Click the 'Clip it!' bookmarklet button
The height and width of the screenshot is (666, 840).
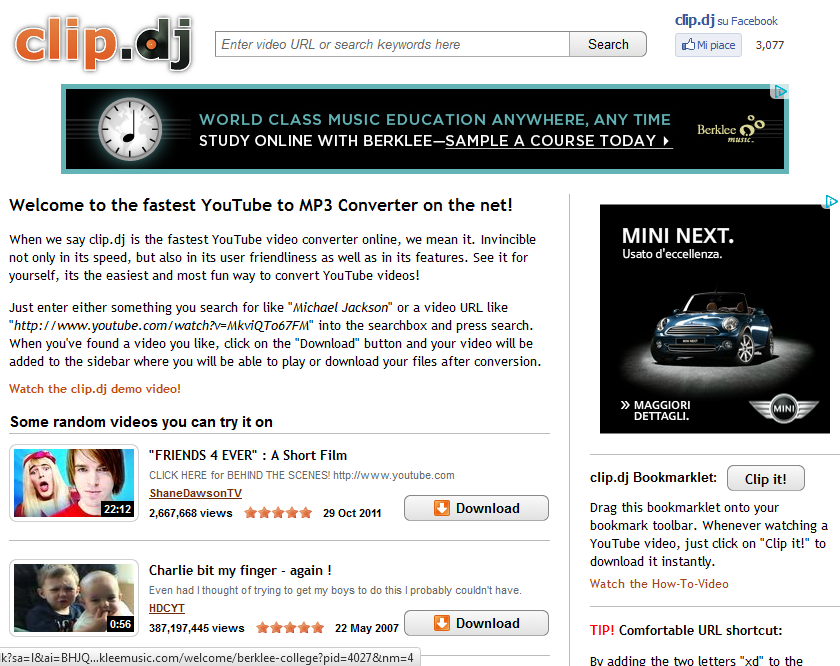pyautogui.click(x=766, y=478)
